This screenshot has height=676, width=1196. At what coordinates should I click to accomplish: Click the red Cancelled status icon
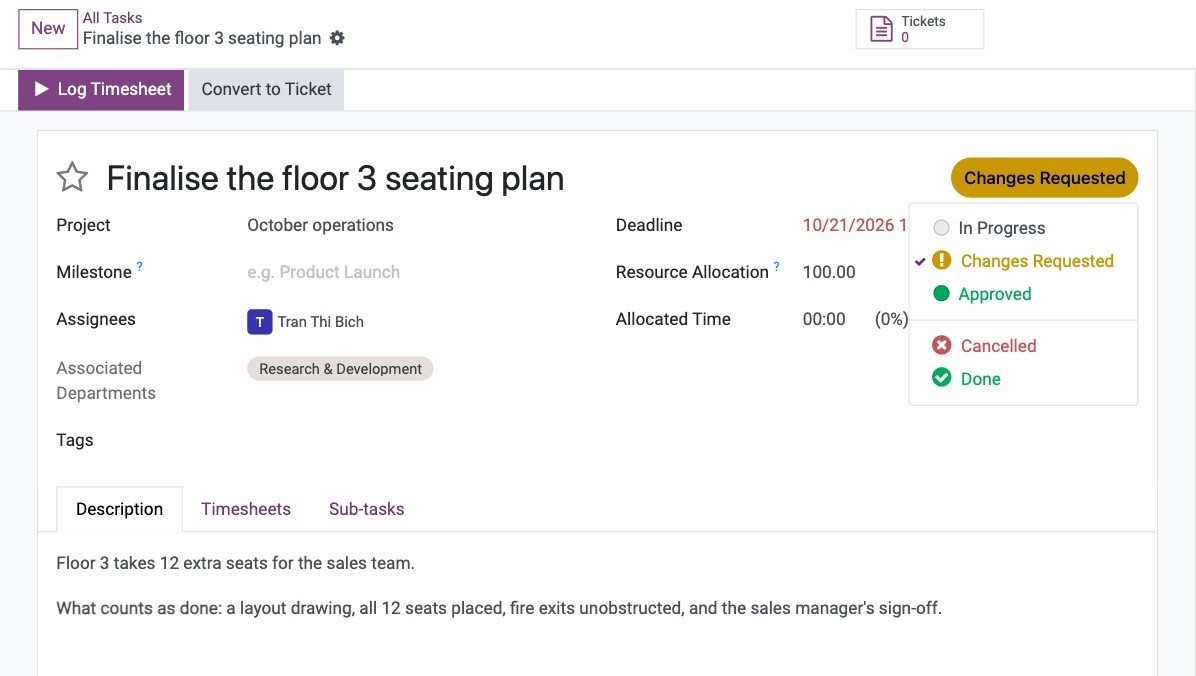click(x=941, y=346)
